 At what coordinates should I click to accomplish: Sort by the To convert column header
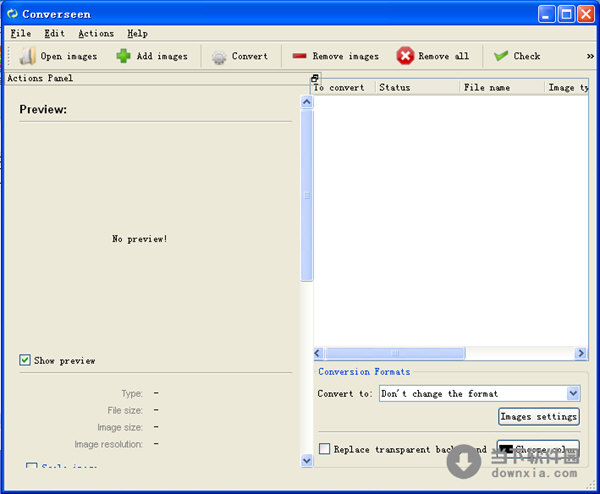coord(343,88)
